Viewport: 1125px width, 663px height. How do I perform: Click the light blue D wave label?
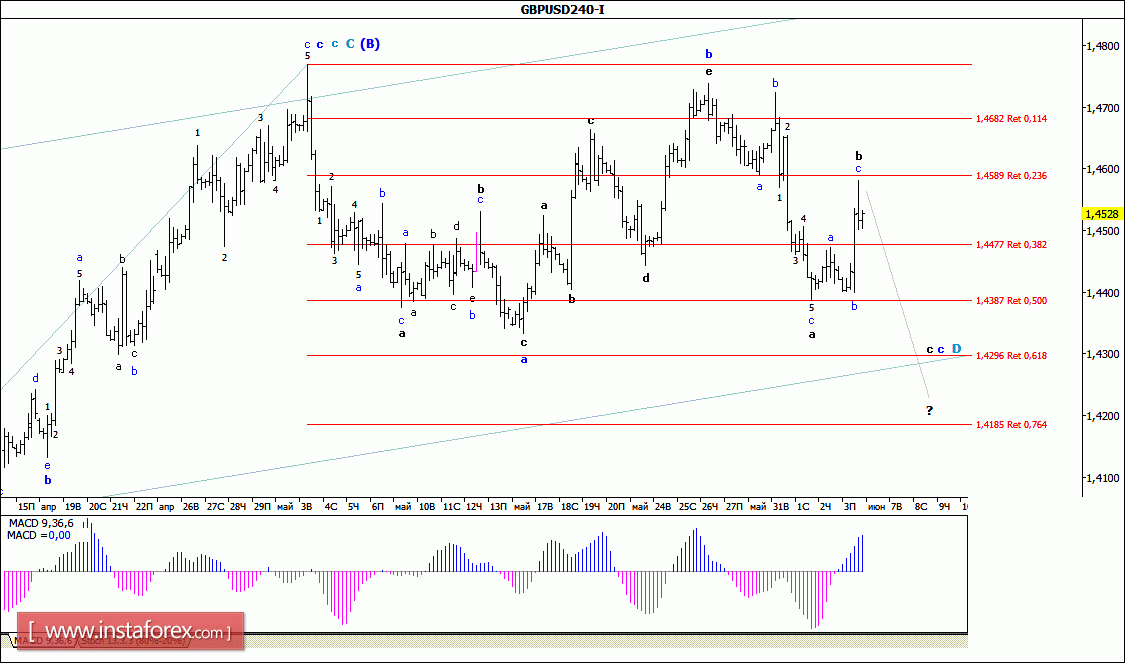(957, 349)
